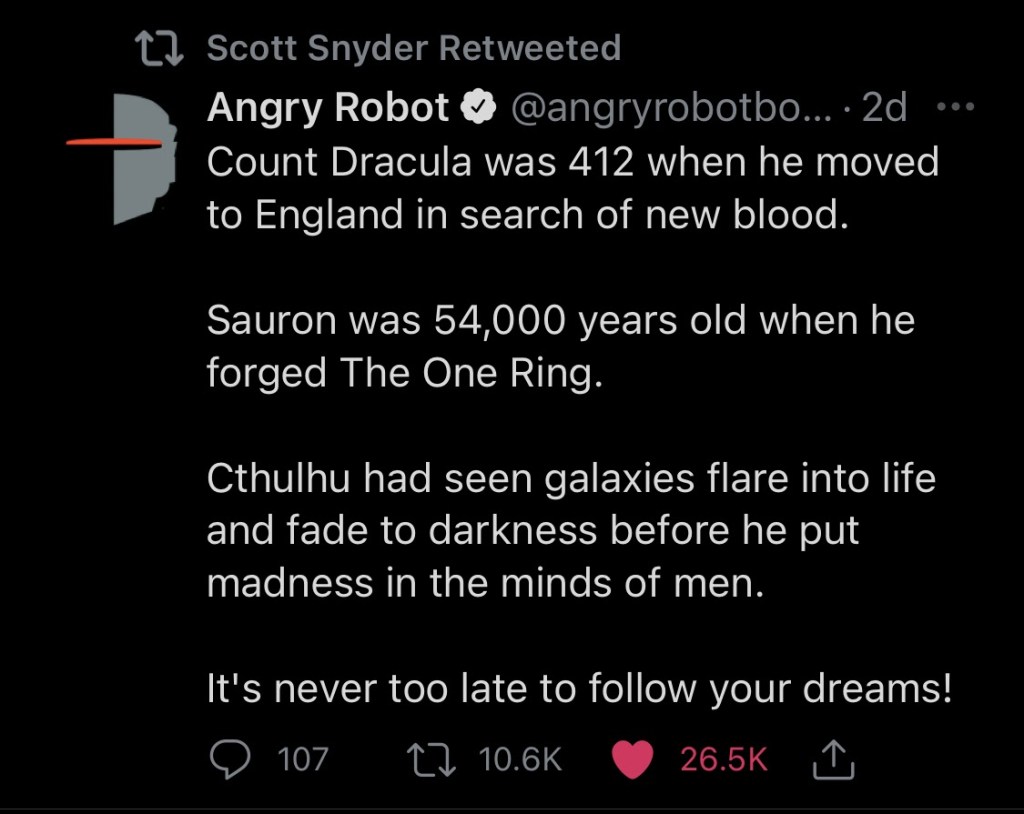Viewport: 1024px width, 814px height.
Task: Tap the reply speech bubble icon
Action: pyautogui.click(x=232, y=759)
